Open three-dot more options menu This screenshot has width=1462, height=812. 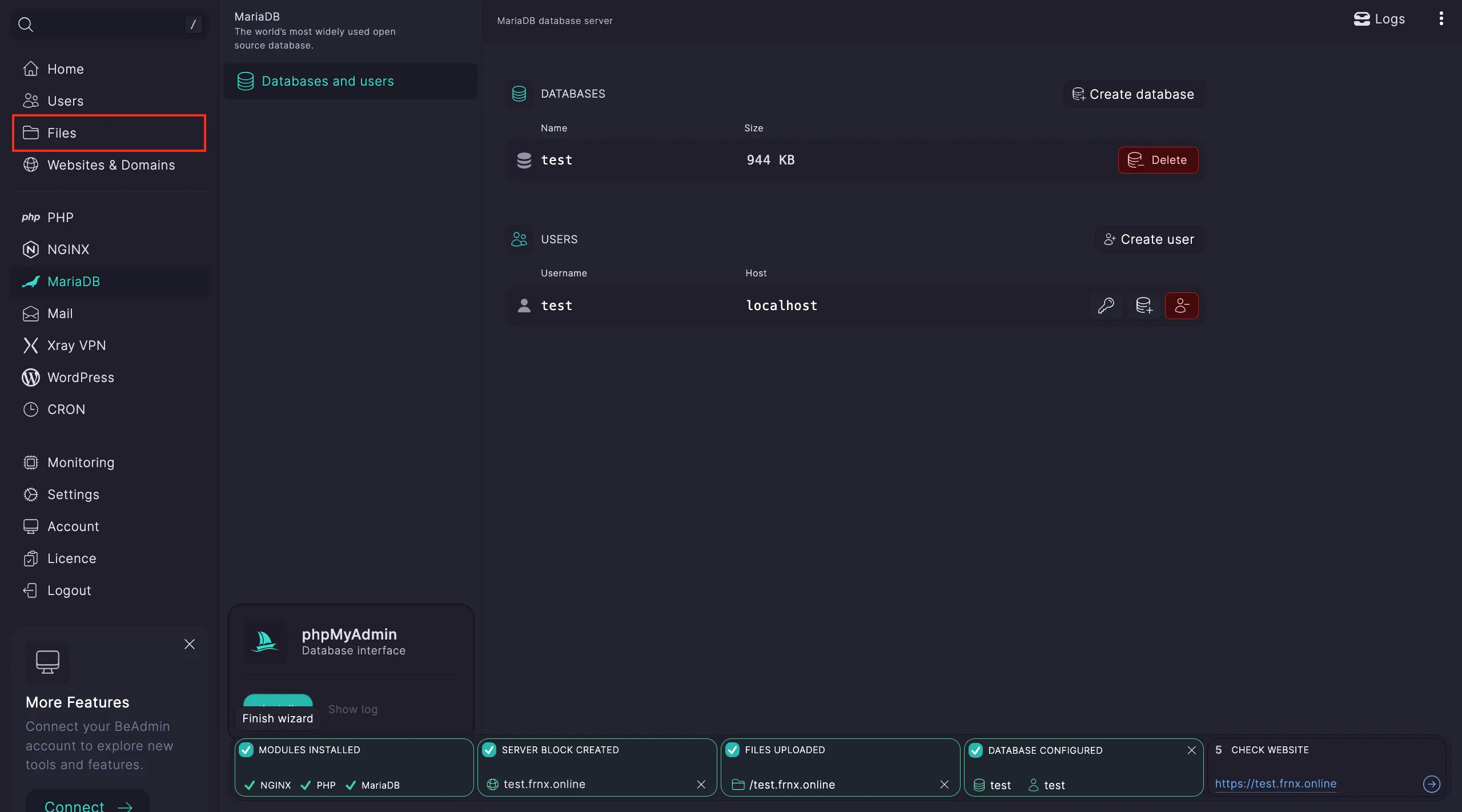pyautogui.click(x=1441, y=19)
